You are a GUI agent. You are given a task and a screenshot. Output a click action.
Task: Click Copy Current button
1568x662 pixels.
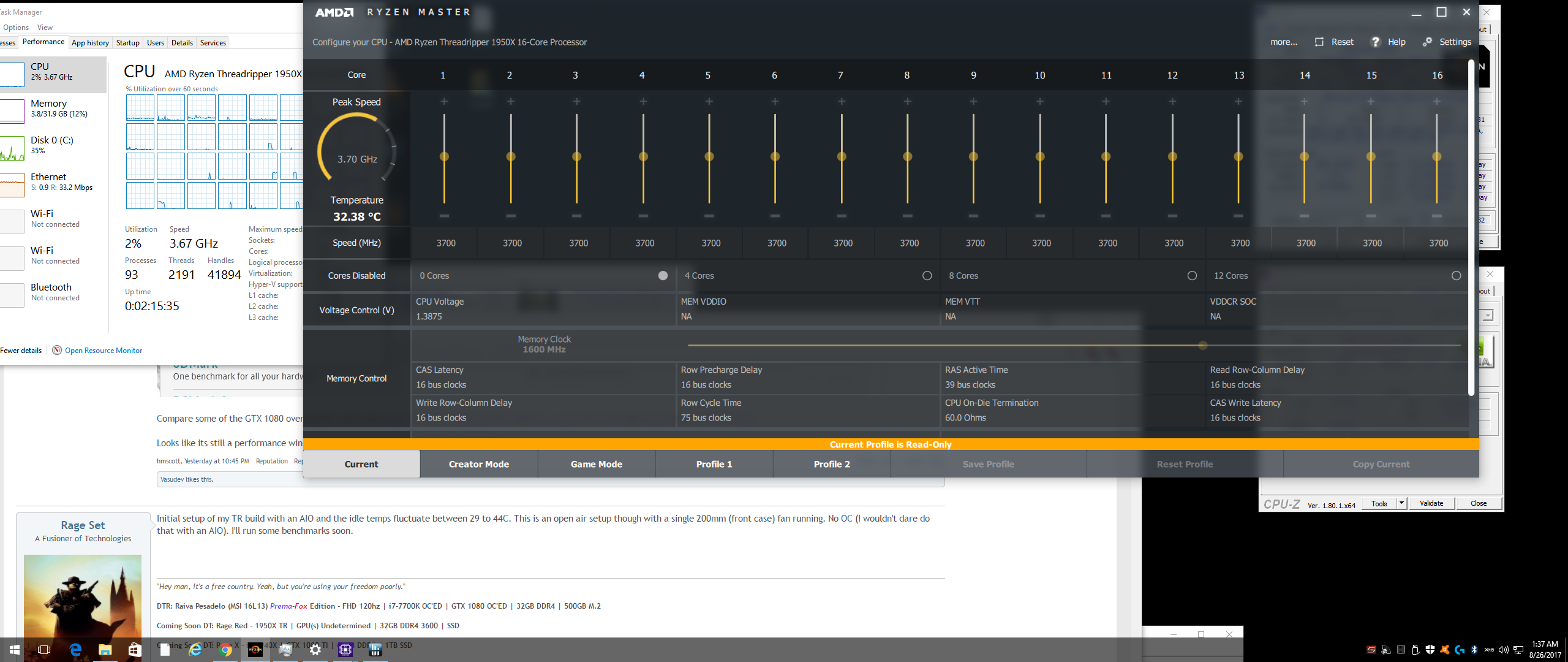1381,464
